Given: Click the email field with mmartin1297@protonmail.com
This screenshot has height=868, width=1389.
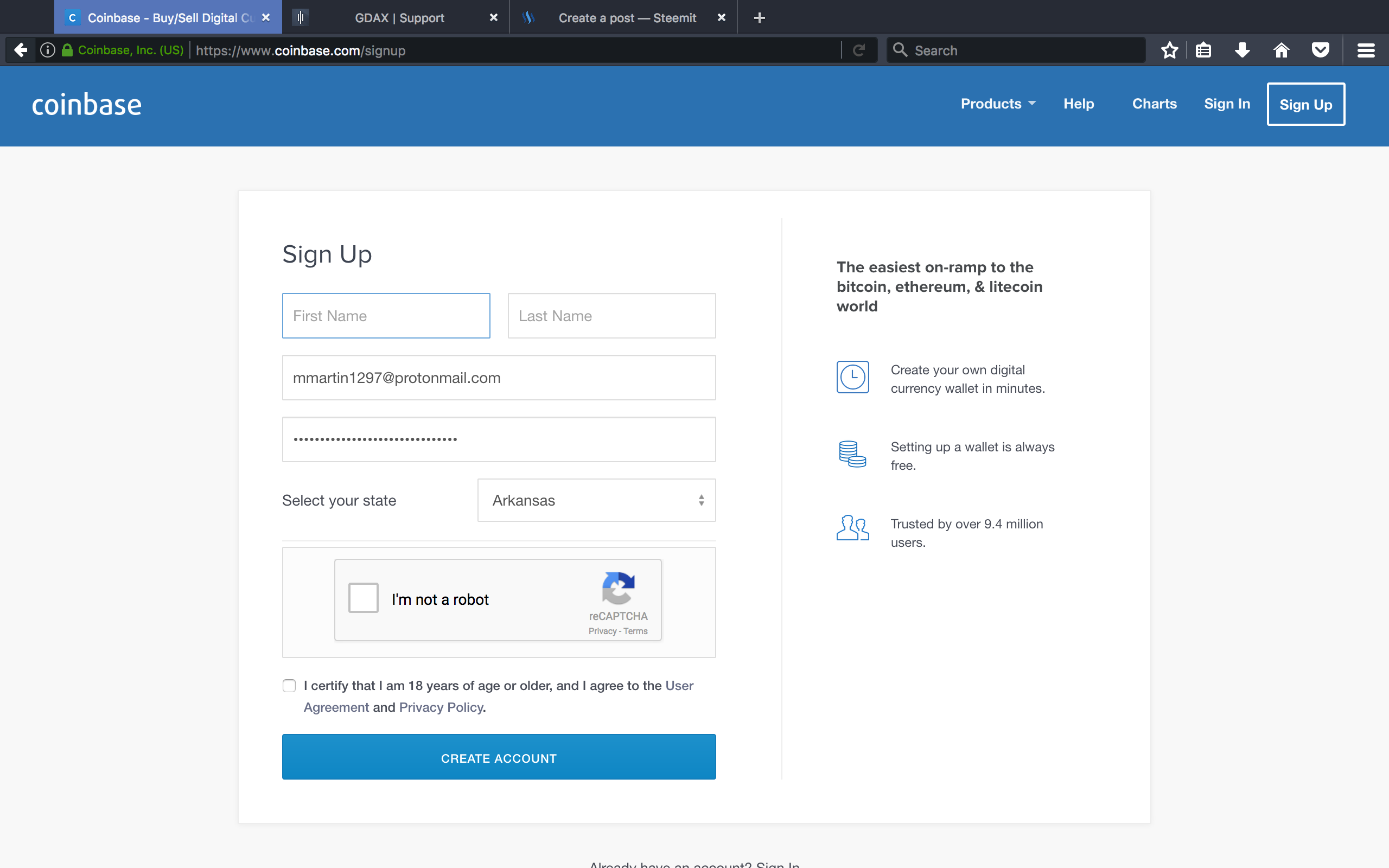Looking at the screenshot, I should (499, 378).
